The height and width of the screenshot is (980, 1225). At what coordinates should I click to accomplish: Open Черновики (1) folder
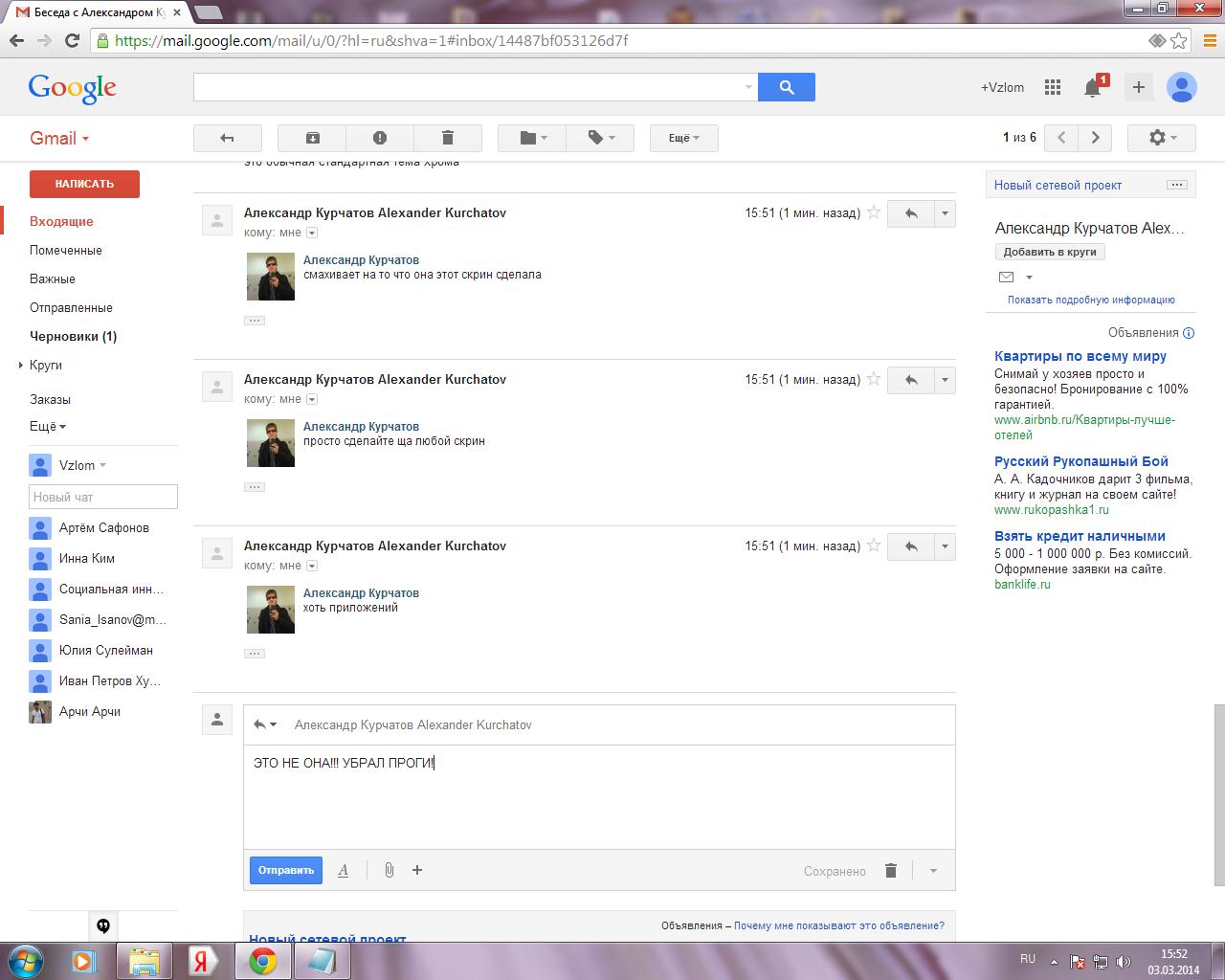73,336
